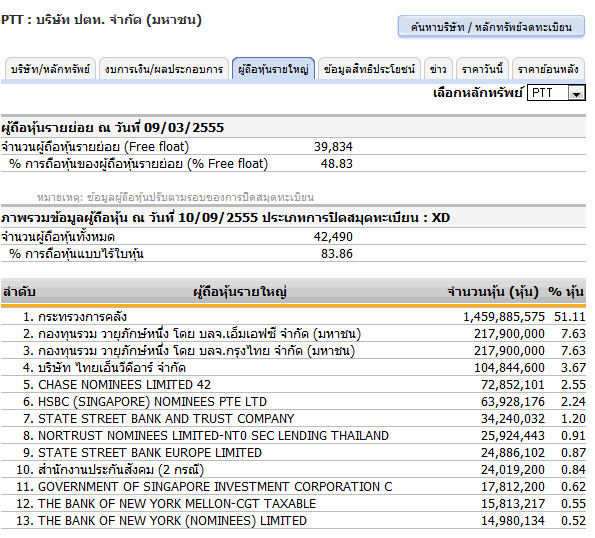595x538 pixels.
Task: Click share count 1,459,885,575
Action: 504,316
